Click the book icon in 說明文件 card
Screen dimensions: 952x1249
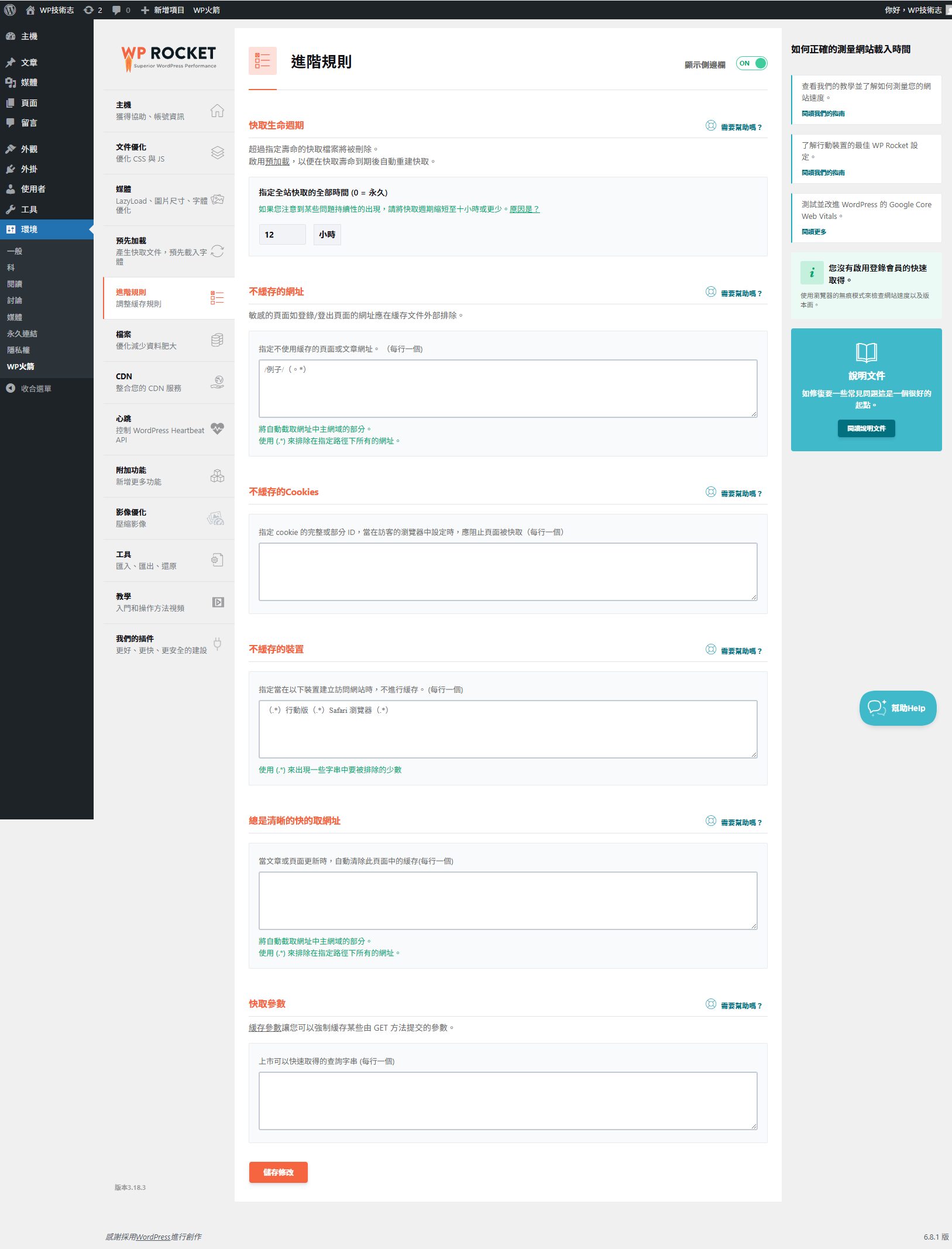pos(866,352)
